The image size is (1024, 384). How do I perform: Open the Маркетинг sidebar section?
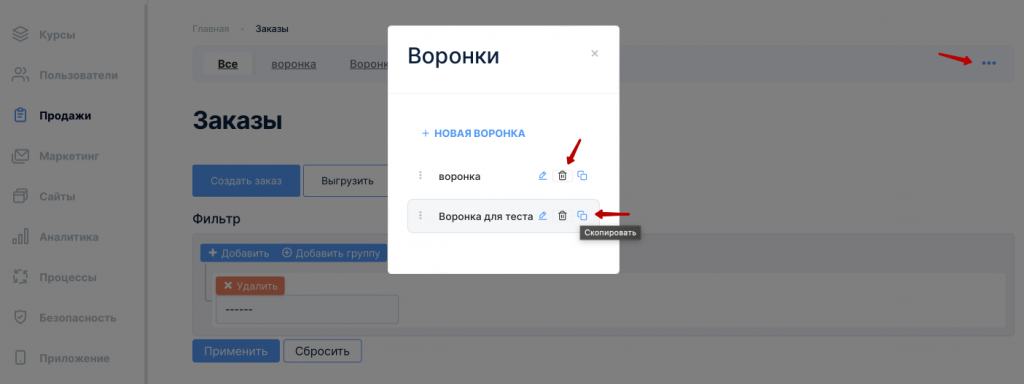[56, 156]
